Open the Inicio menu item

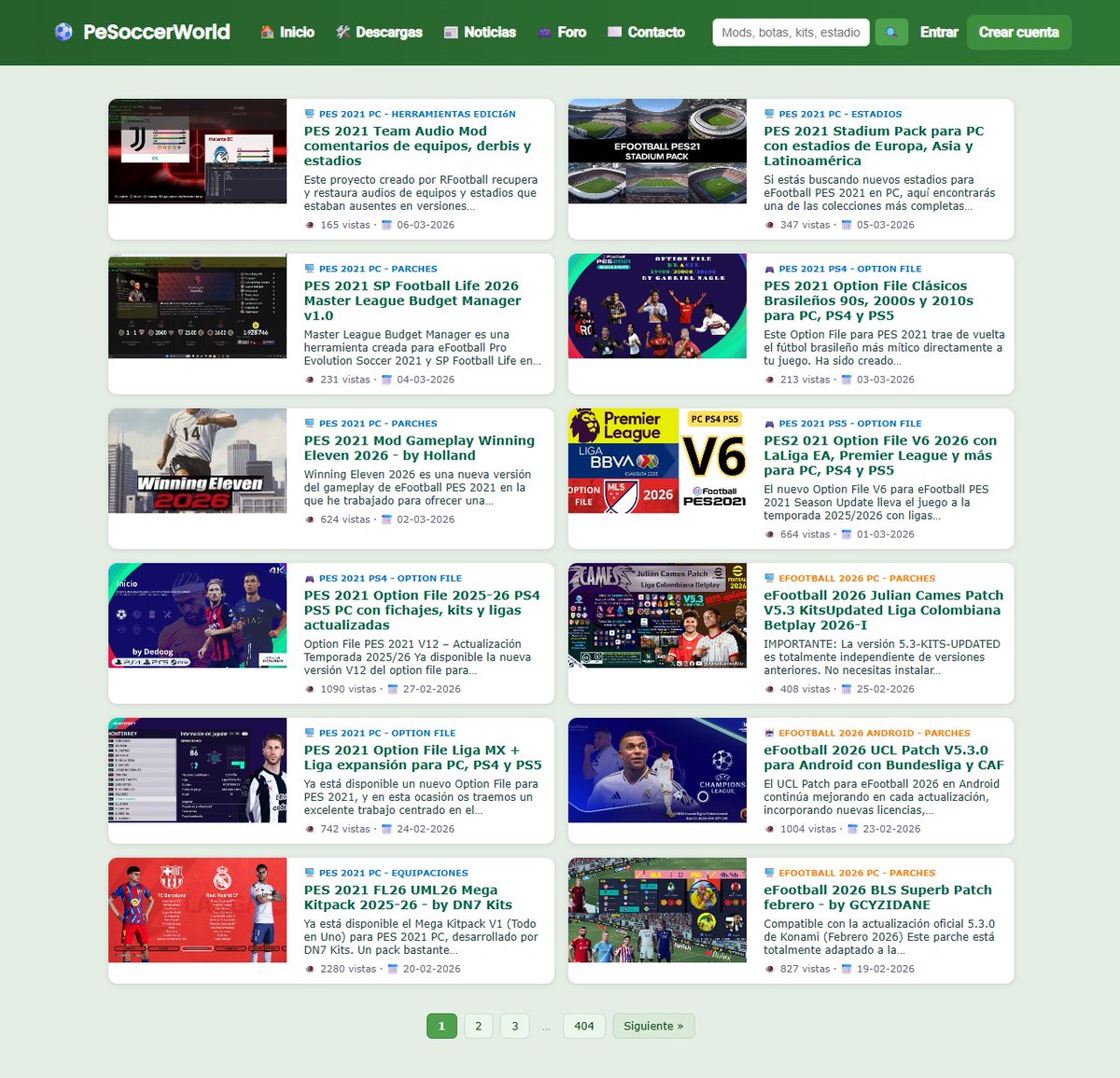point(287,32)
